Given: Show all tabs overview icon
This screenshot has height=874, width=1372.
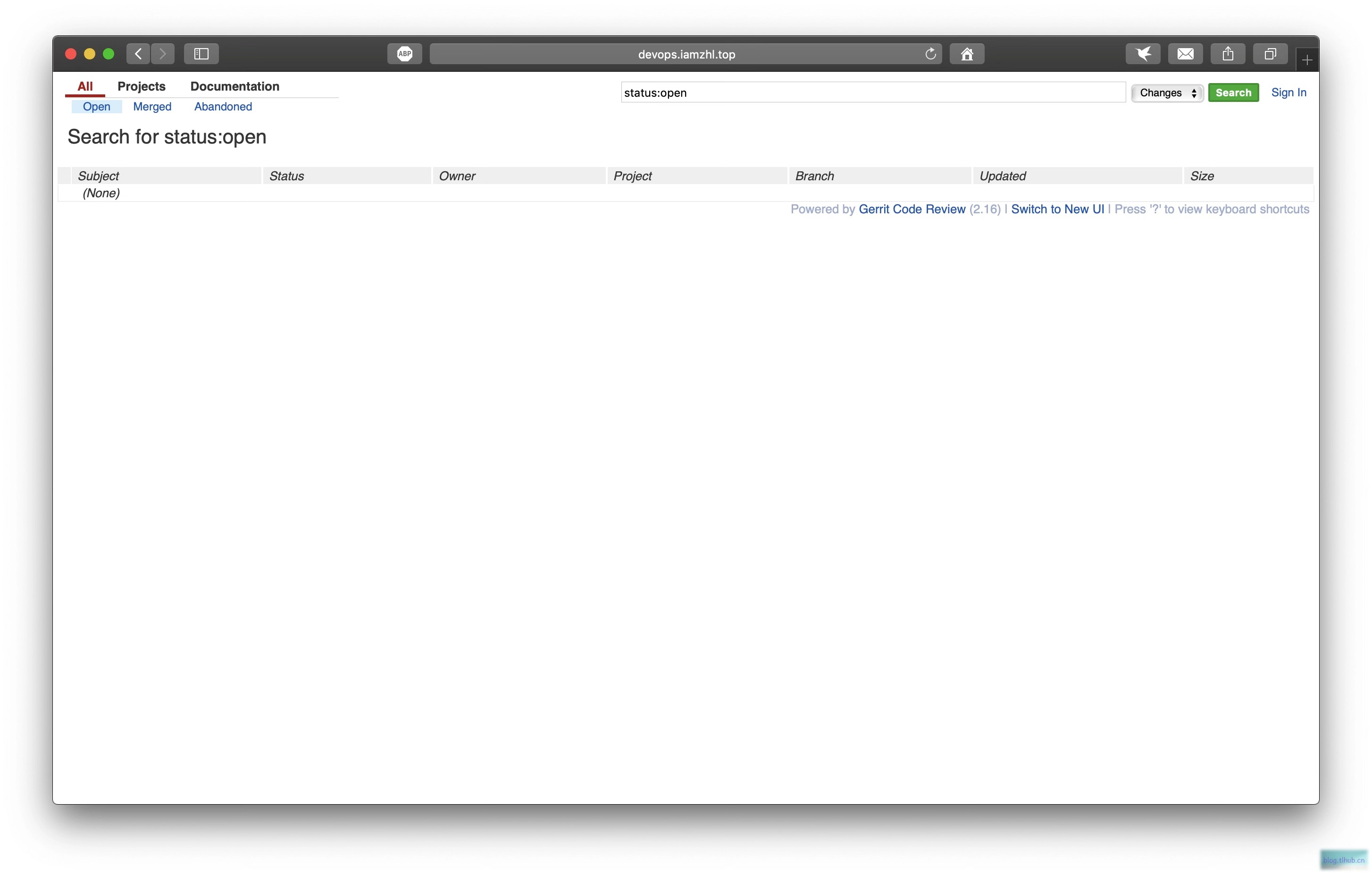Looking at the screenshot, I should 1270,53.
